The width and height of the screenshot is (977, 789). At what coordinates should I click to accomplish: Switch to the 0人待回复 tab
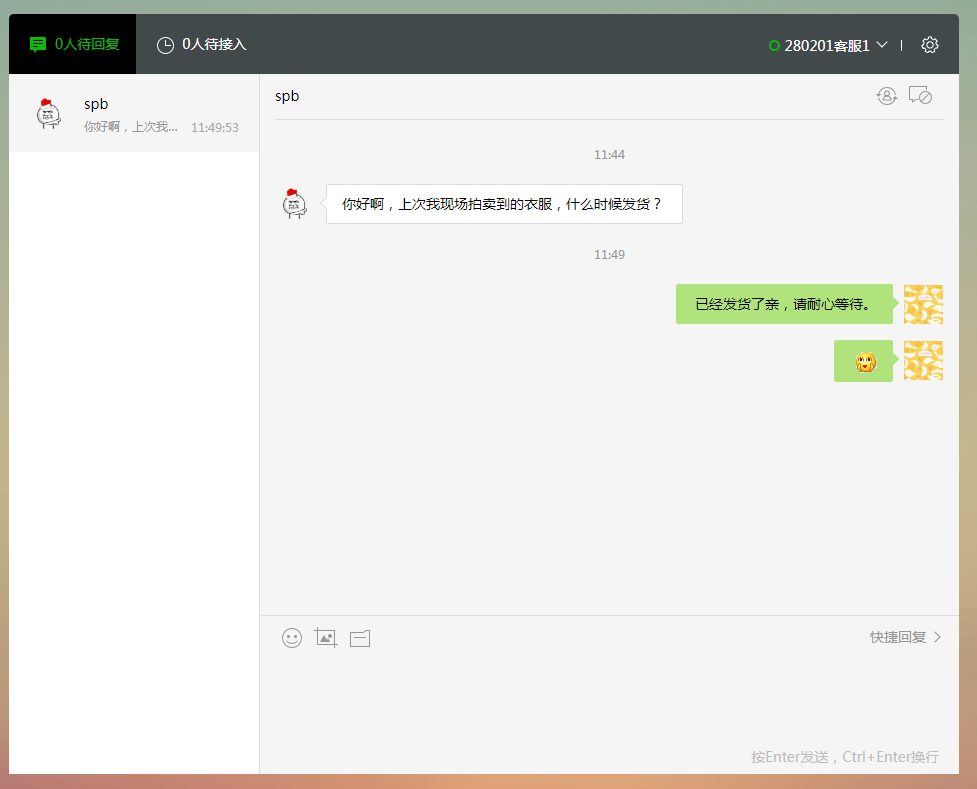click(x=72, y=44)
